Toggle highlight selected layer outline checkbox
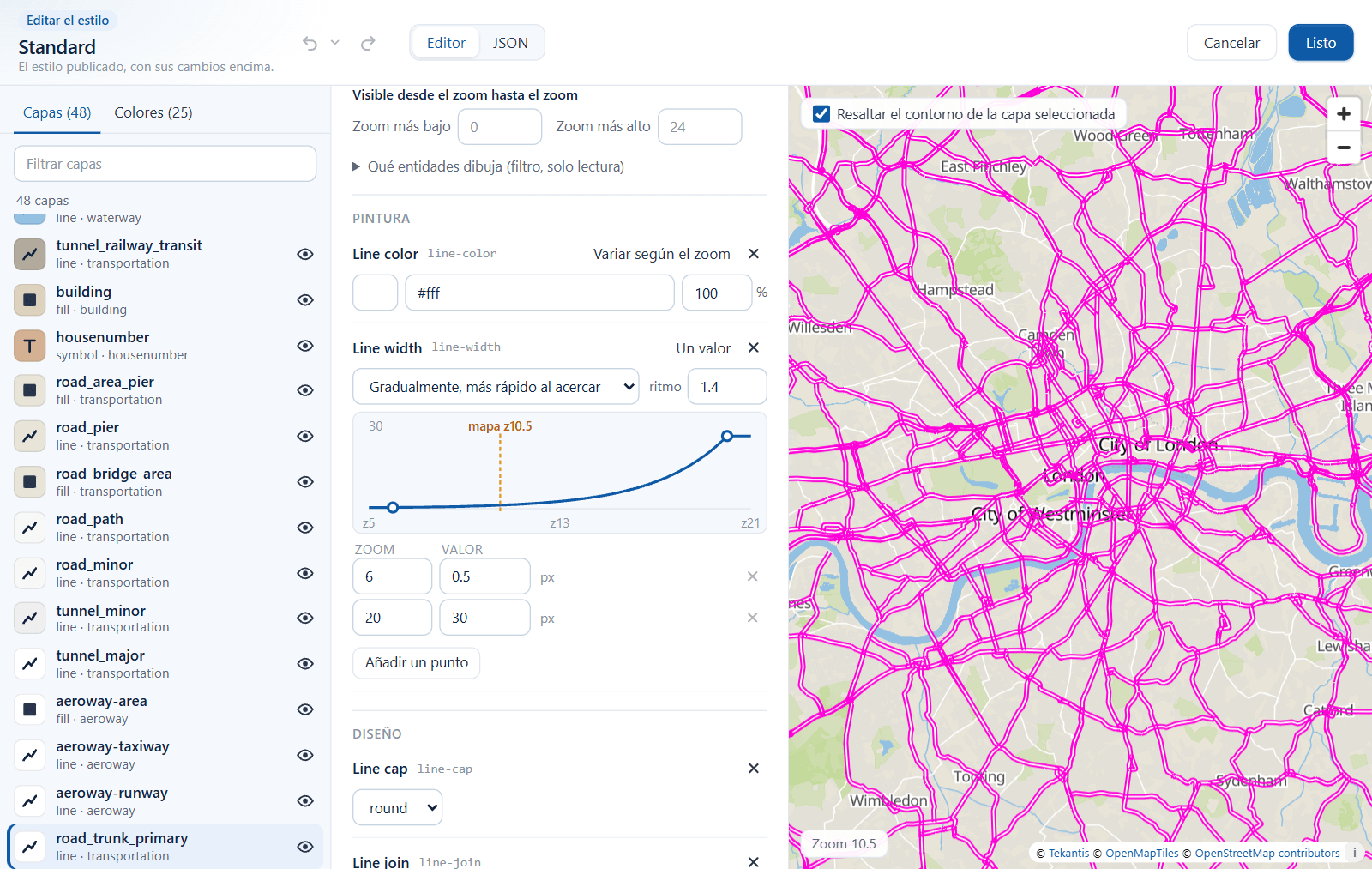Viewport: 1372px width, 869px height. point(821,114)
